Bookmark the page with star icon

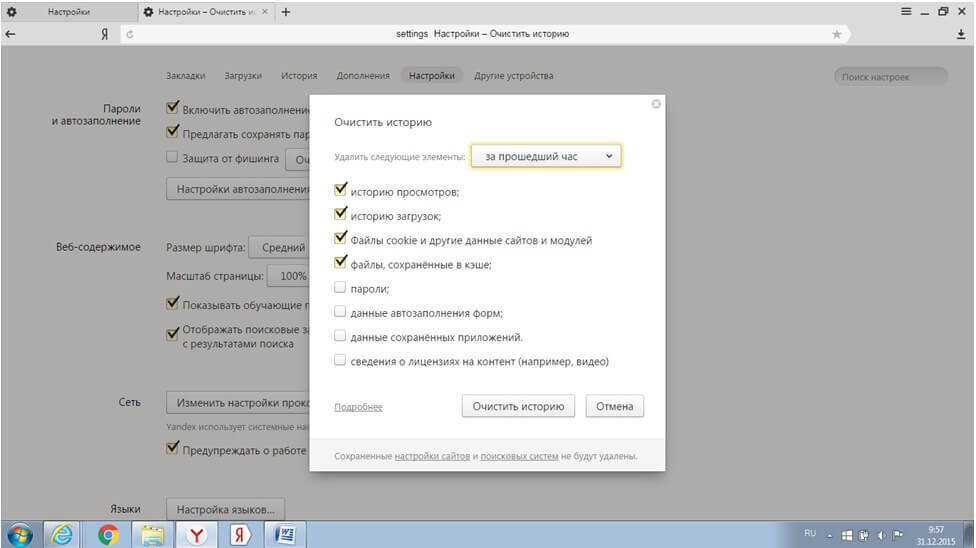coord(837,34)
